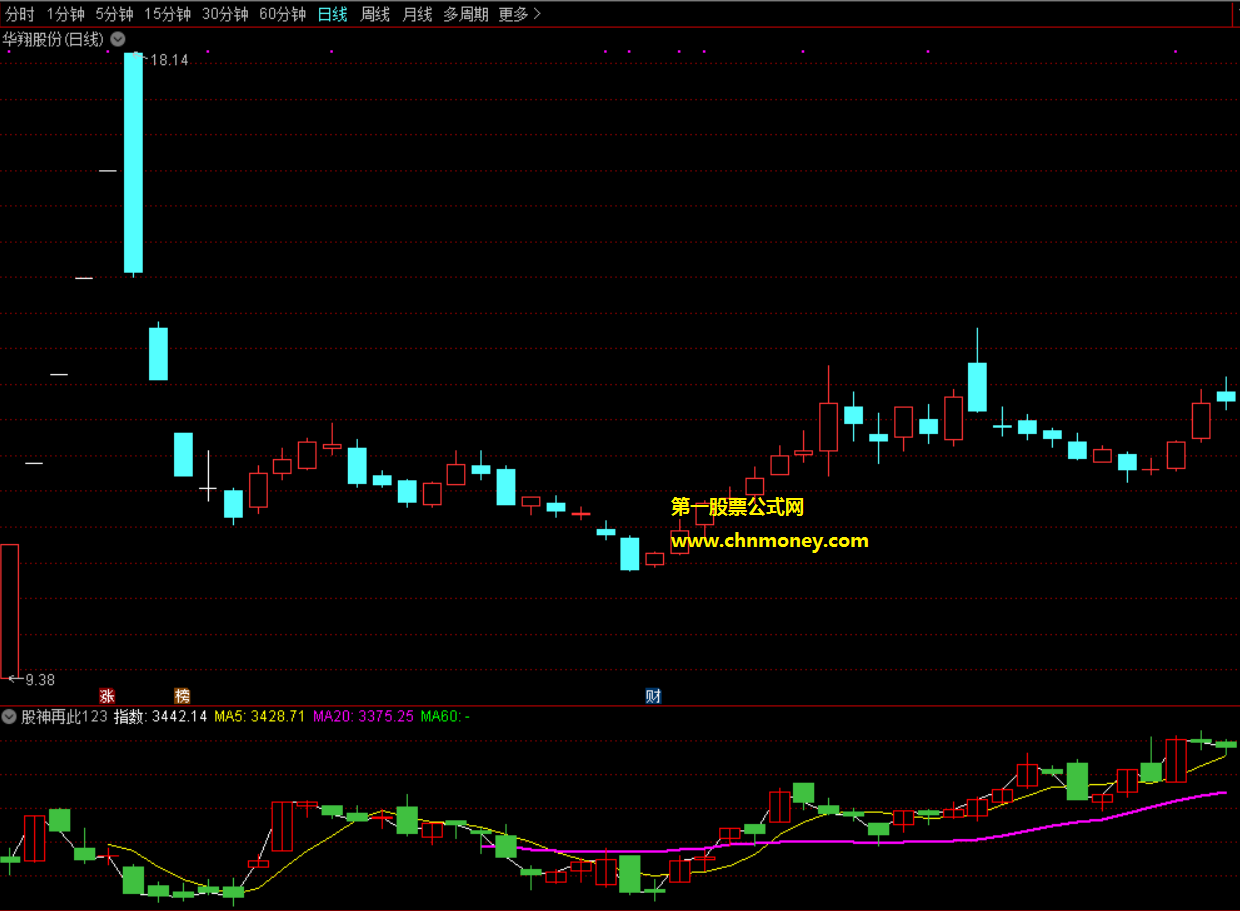Image resolution: width=1240 pixels, height=911 pixels.
Task: Click the 华翔股份(日线) chart title
Action: coord(52,39)
